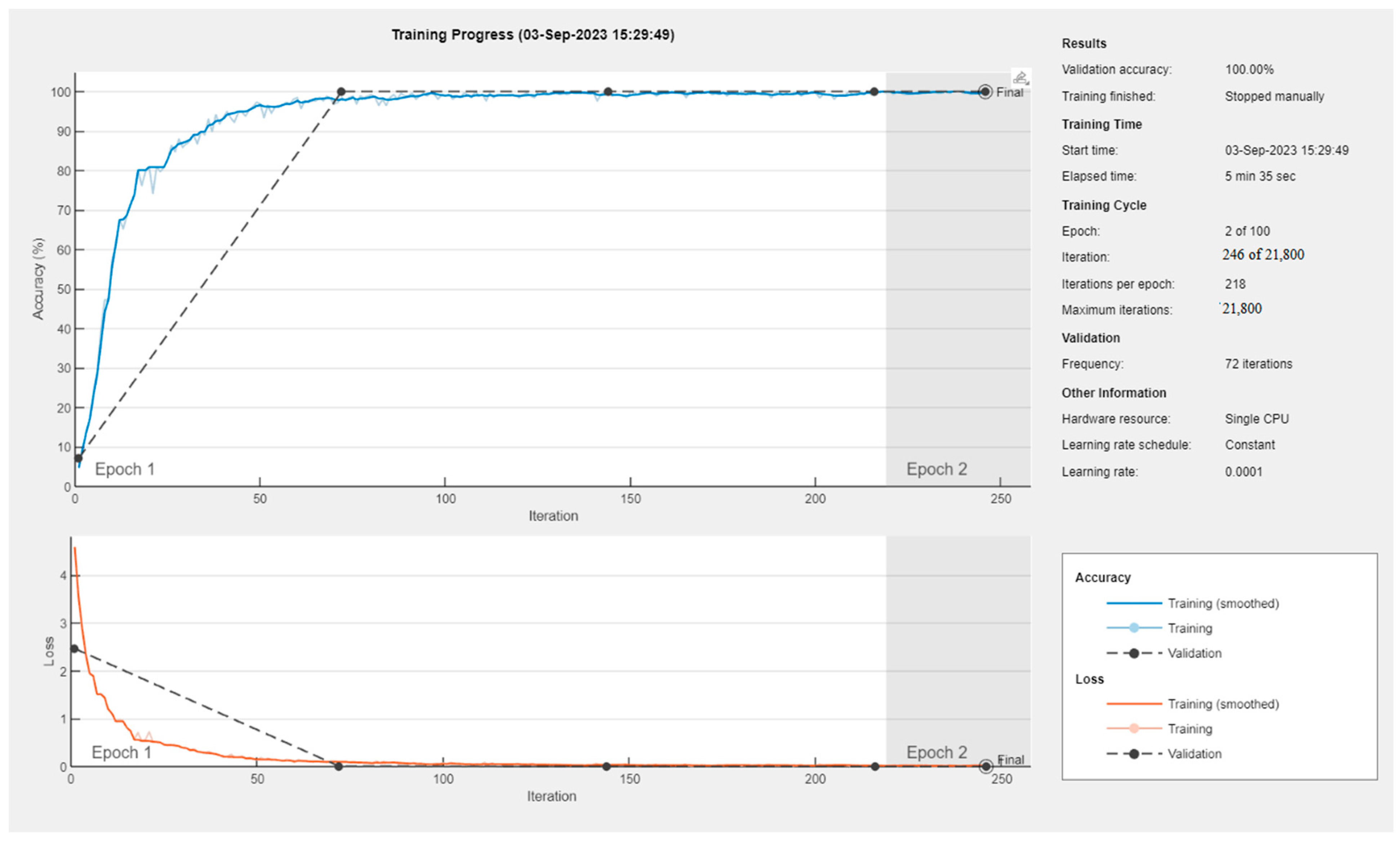Click accuracy Training legend marker
Viewport: 1400px width, 842px height.
point(1134,627)
